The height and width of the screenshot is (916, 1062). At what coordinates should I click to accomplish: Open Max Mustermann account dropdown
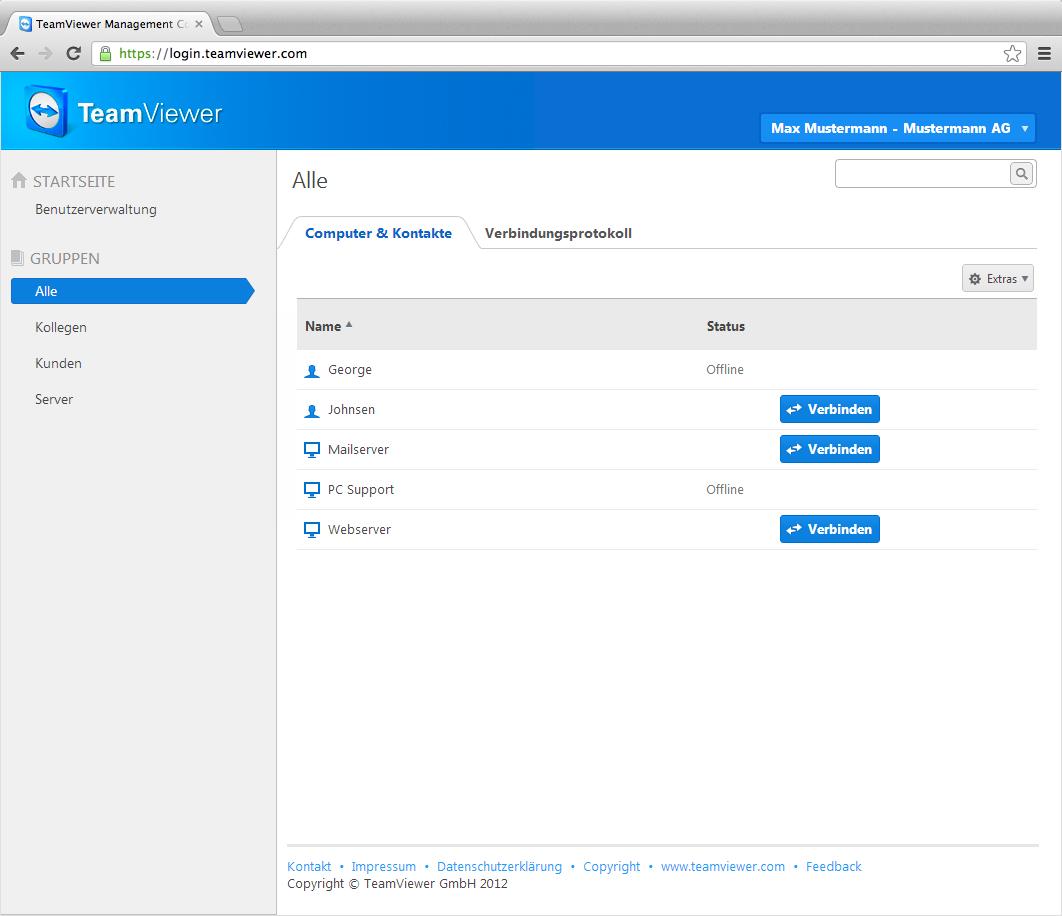pos(898,128)
